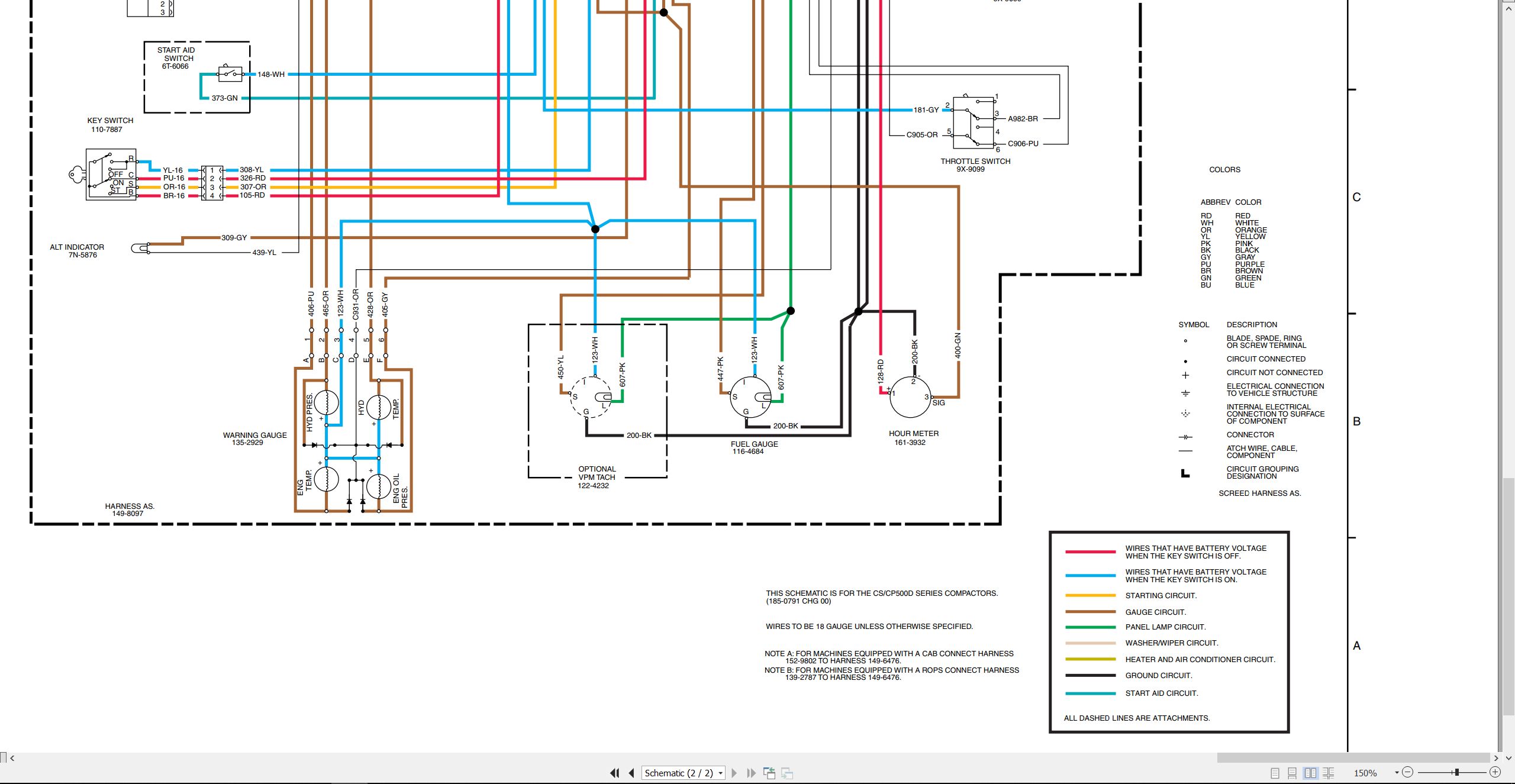Click the KEY SWITCH 110-7887 label
Screen dimensions: 1515x784
(110, 125)
